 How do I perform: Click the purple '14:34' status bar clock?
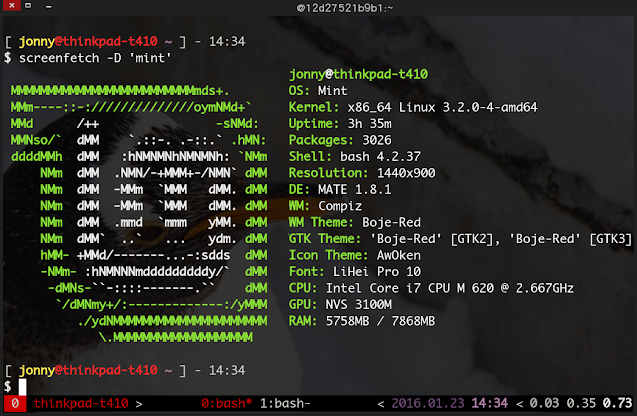click(490, 403)
